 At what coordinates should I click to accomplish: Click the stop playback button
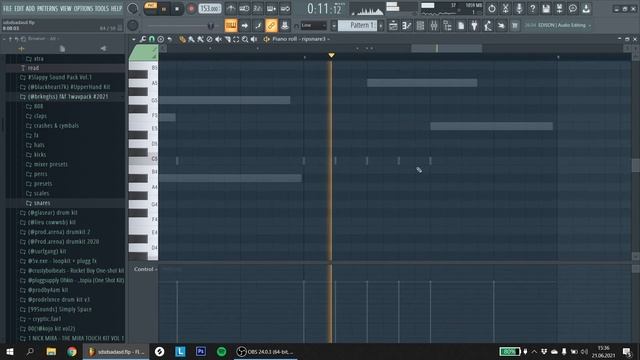point(177,9)
